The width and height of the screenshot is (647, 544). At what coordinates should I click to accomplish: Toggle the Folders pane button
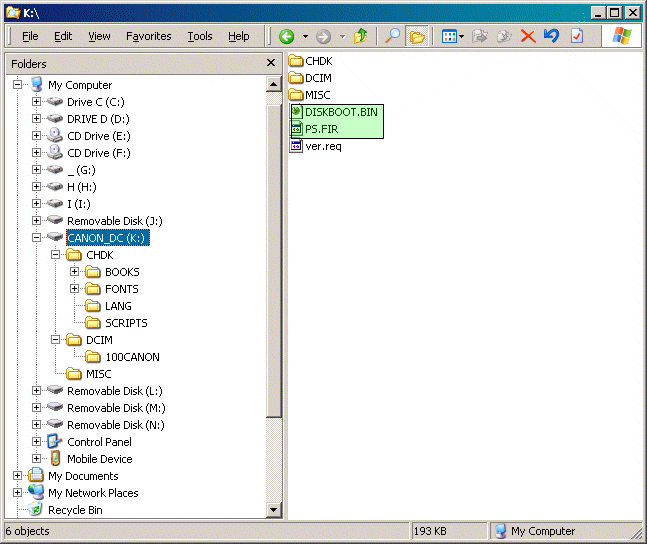(x=417, y=36)
